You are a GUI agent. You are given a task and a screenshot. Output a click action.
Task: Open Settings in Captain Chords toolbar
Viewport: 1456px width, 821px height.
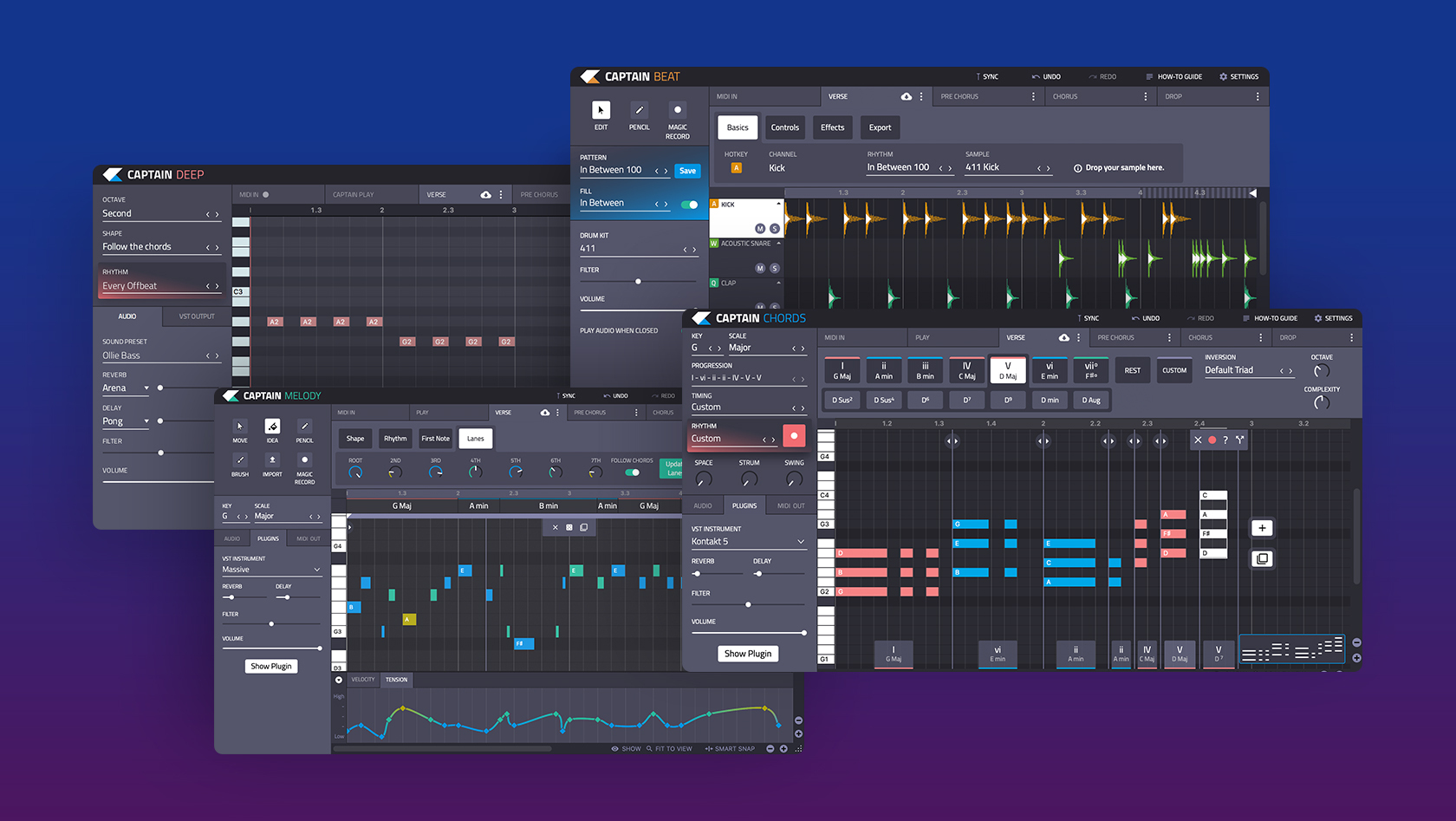(x=1334, y=318)
